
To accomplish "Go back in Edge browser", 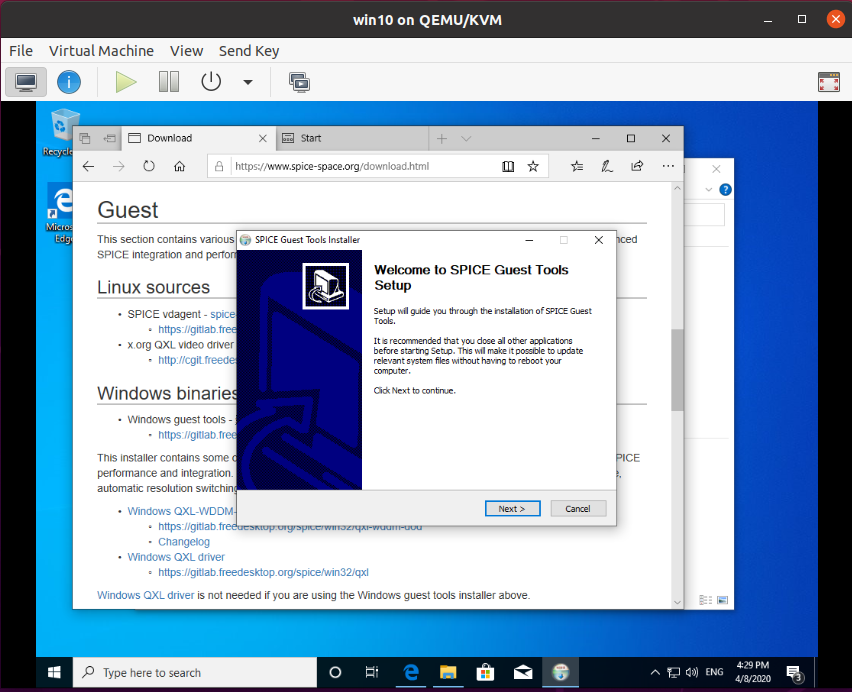I will point(88,166).
